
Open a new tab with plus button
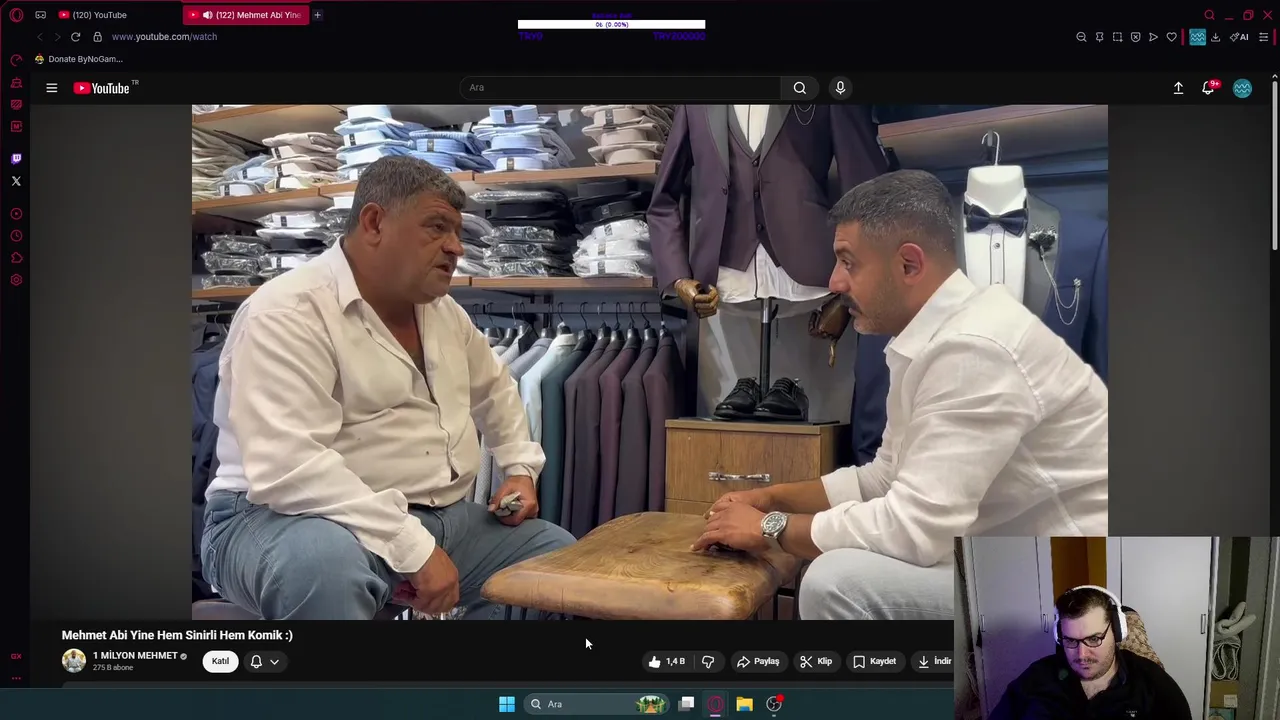(x=317, y=15)
